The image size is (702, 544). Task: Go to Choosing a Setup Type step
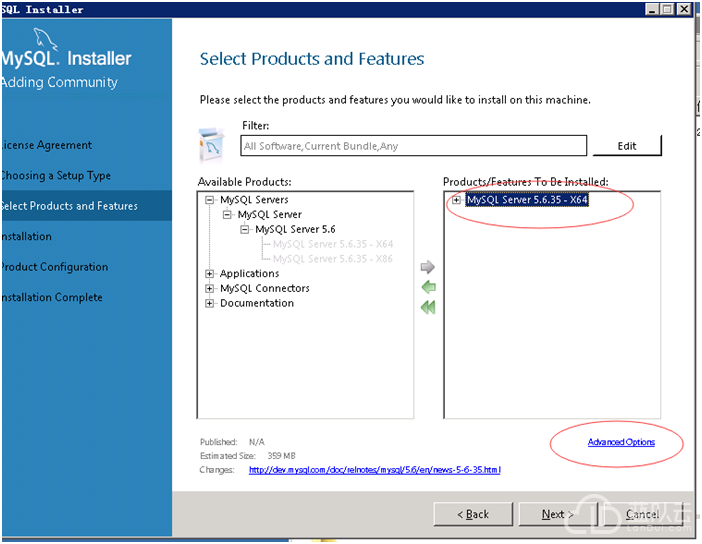click(x=56, y=176)
